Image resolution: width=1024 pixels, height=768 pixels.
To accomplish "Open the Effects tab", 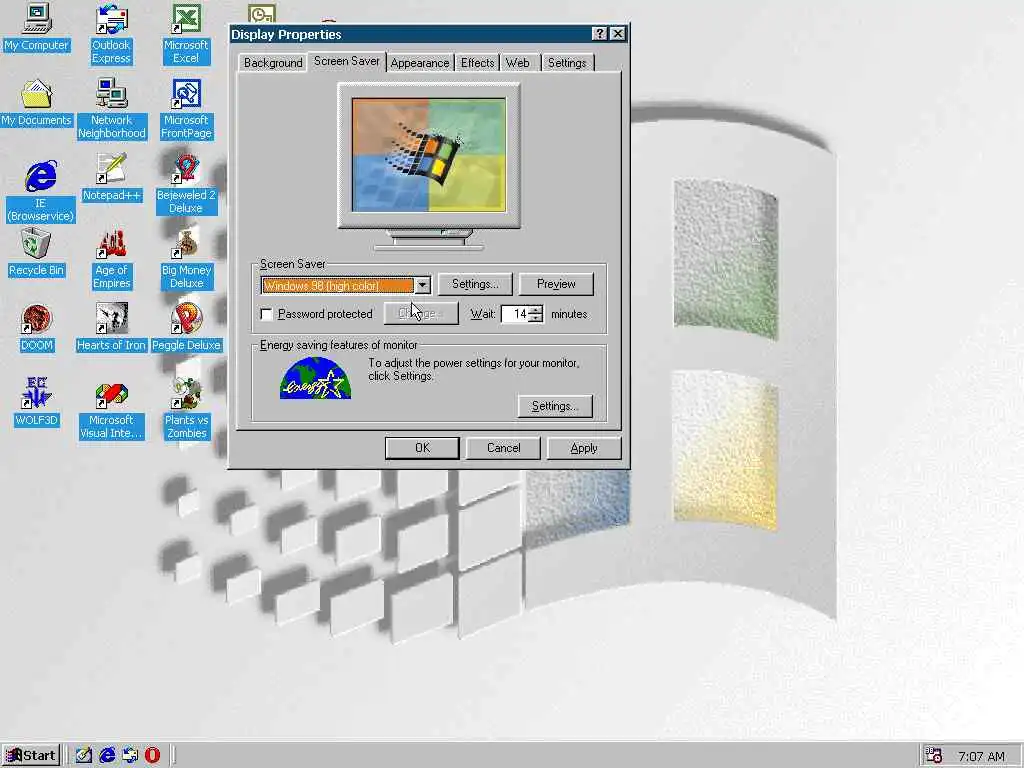I will [x=477, y=63].
